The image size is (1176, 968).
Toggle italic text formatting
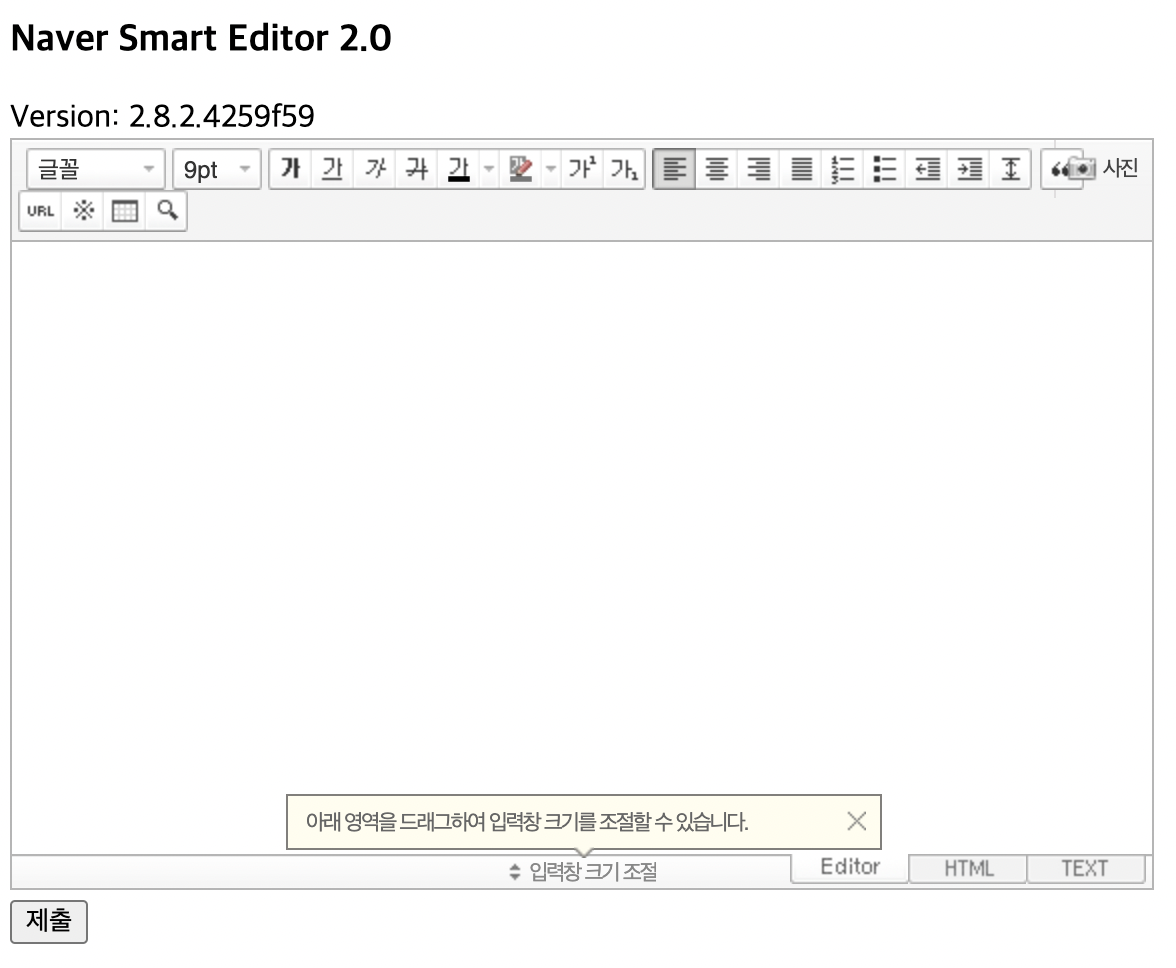[374, 169]
